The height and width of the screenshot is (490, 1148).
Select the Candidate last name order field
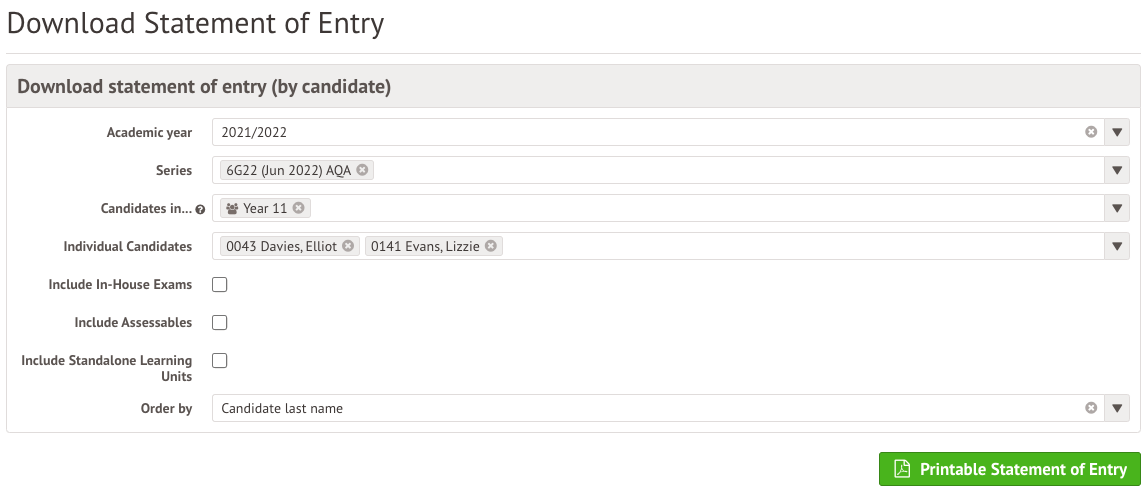(640, 408)
